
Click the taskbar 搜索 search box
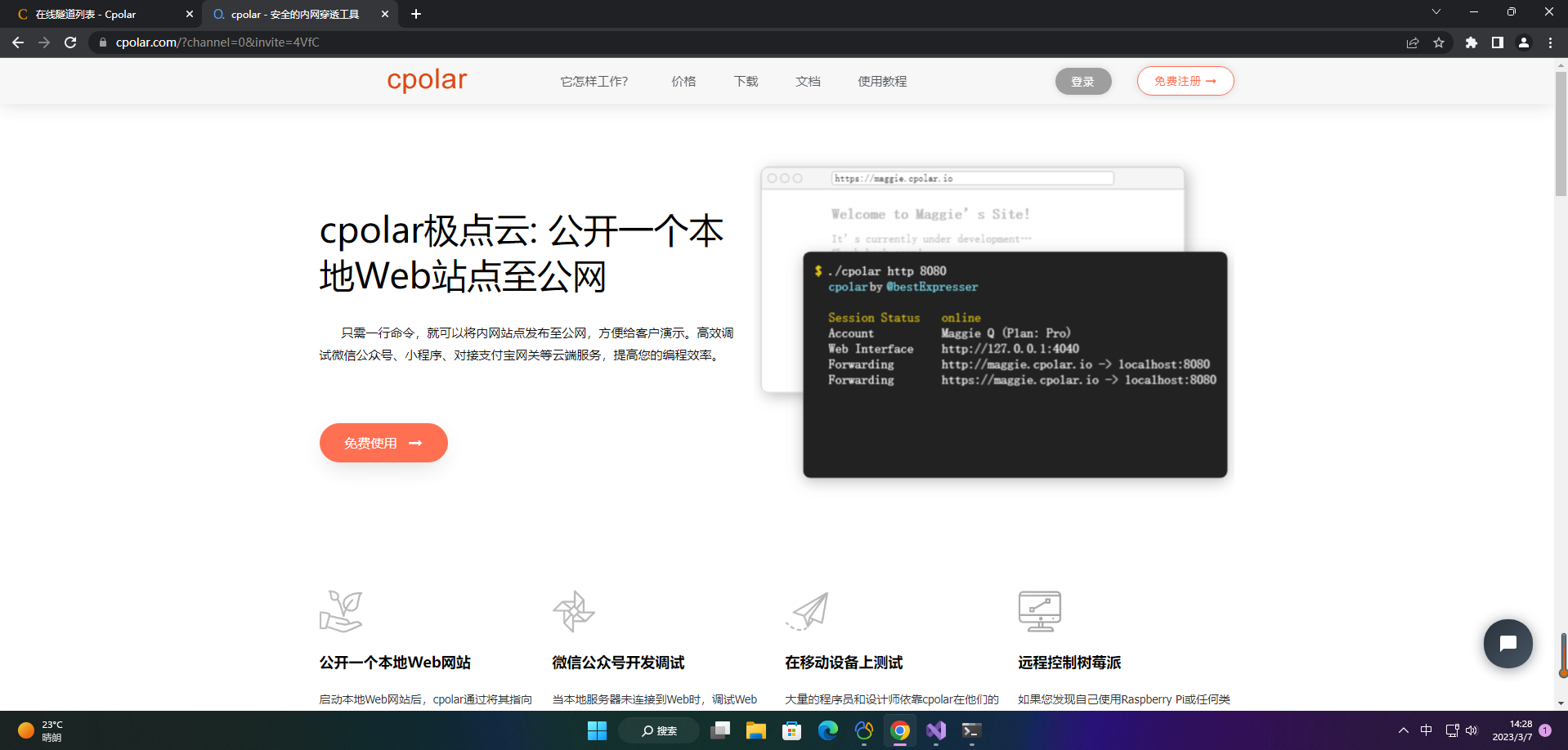(x=659, y=730)
